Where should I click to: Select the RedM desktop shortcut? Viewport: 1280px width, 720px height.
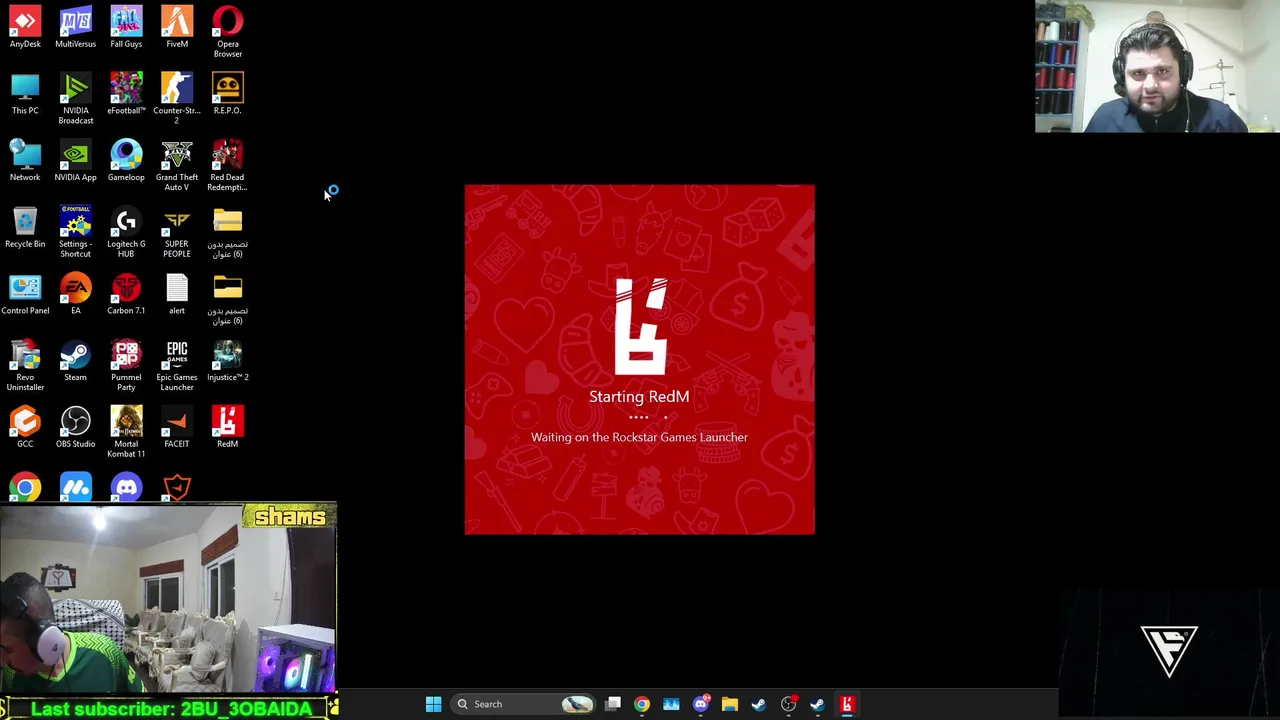(228, 428)
